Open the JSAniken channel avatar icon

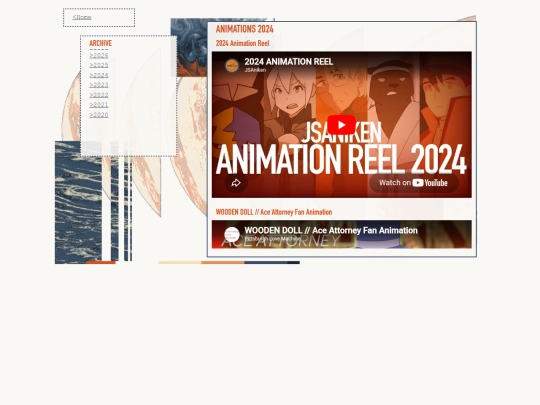point(232,65)
